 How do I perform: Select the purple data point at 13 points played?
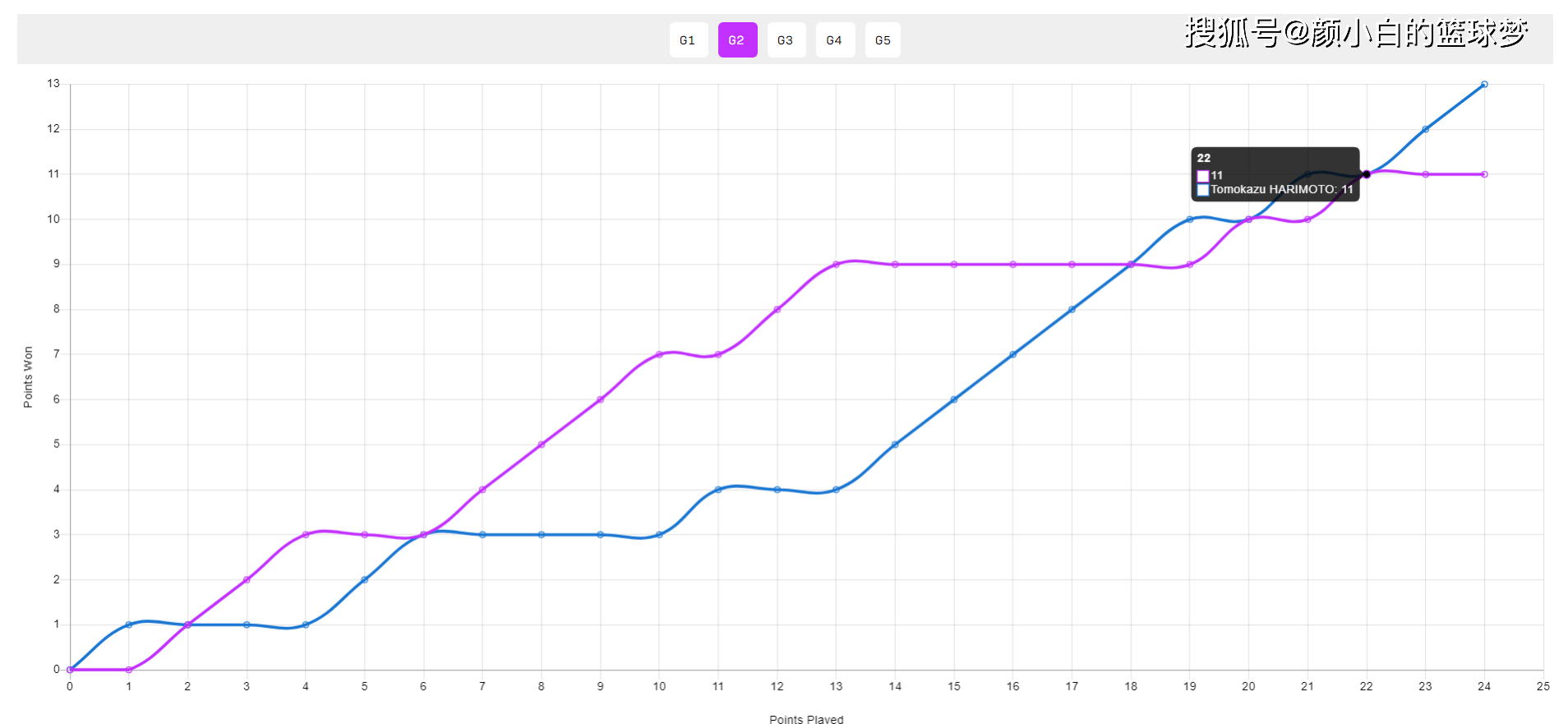tap(836, 265)
